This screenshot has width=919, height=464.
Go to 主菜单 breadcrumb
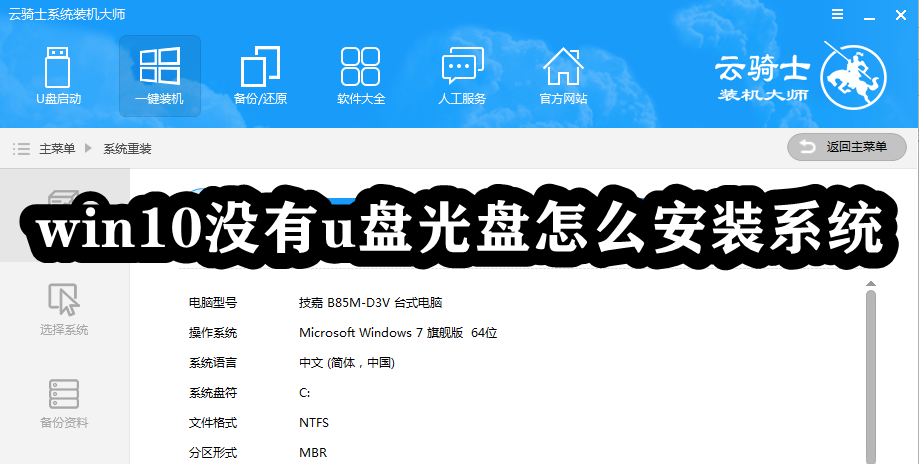click(57, 149)
